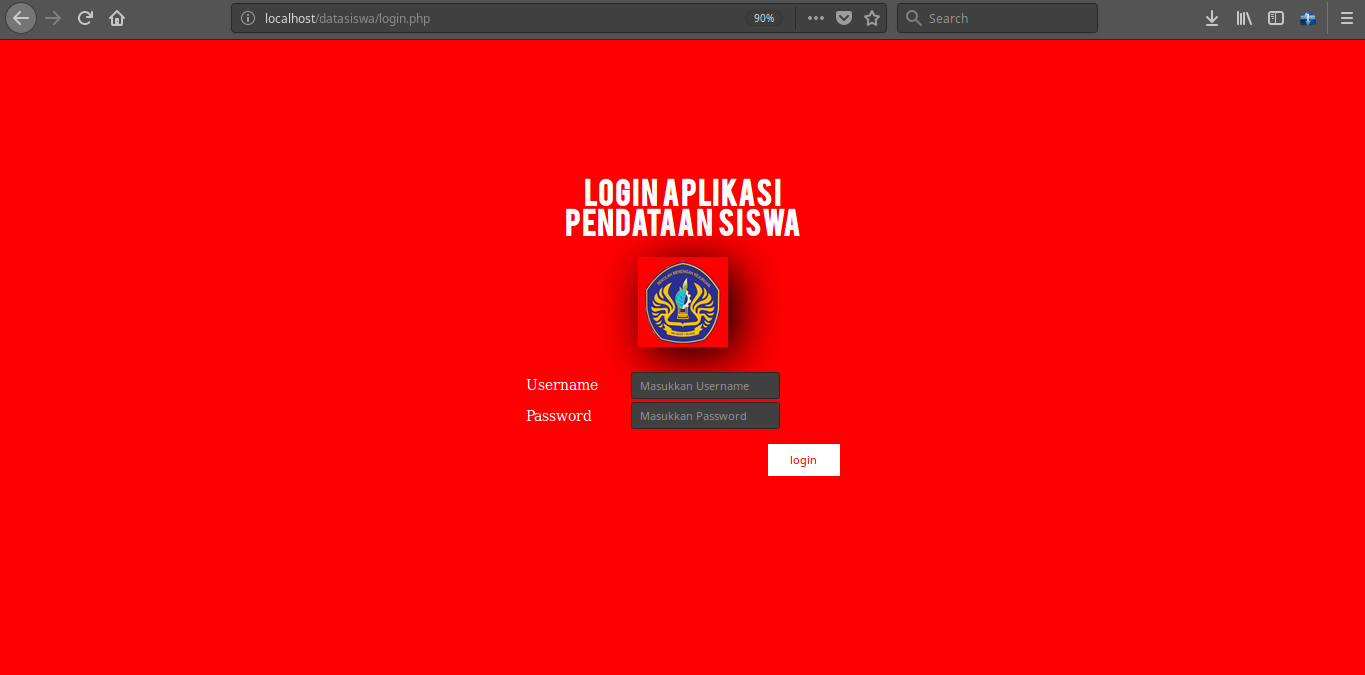Click the Firefox downloads arrow icon
Image resolution: width=1365 pixels, height=675 pixels.
pos(1211,17)
